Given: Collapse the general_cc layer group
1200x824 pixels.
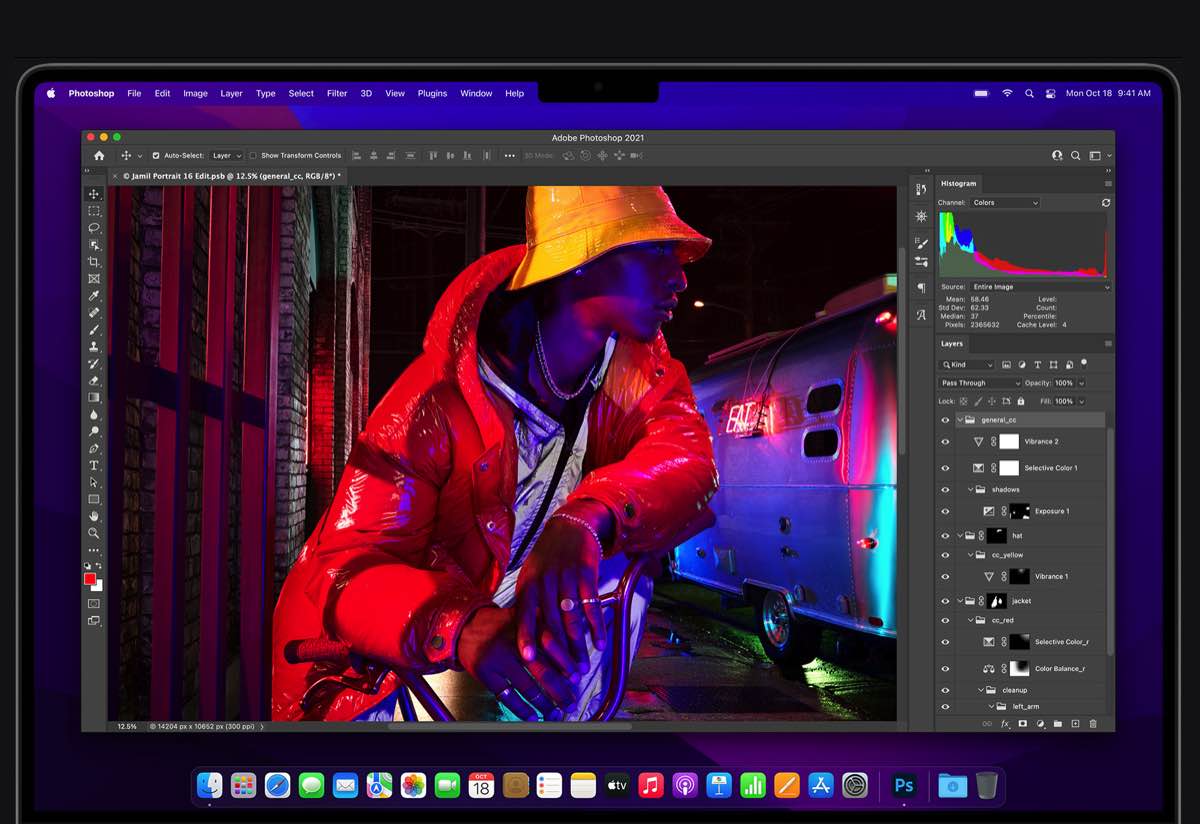Looking at the screenshot, I should click(960, 420).
